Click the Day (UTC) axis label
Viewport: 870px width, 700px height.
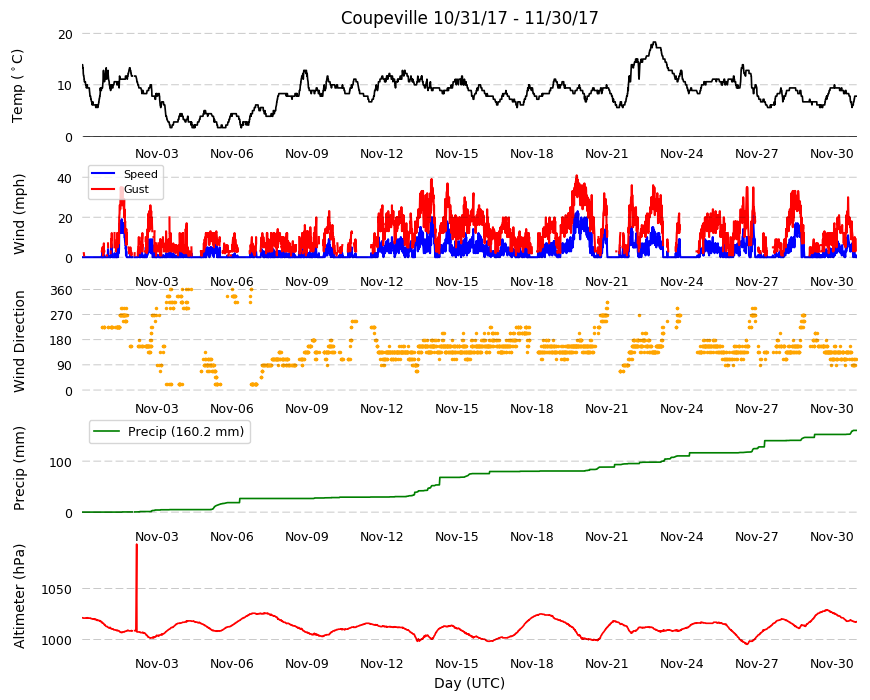(x=469, y=683)
